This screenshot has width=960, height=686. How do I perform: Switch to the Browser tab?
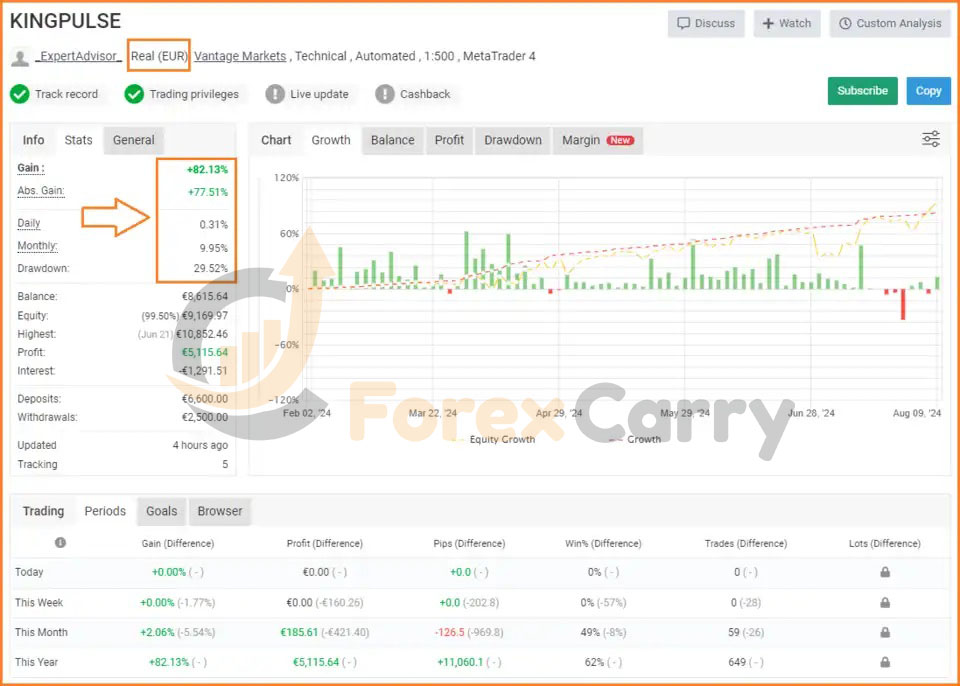(220, 511)
